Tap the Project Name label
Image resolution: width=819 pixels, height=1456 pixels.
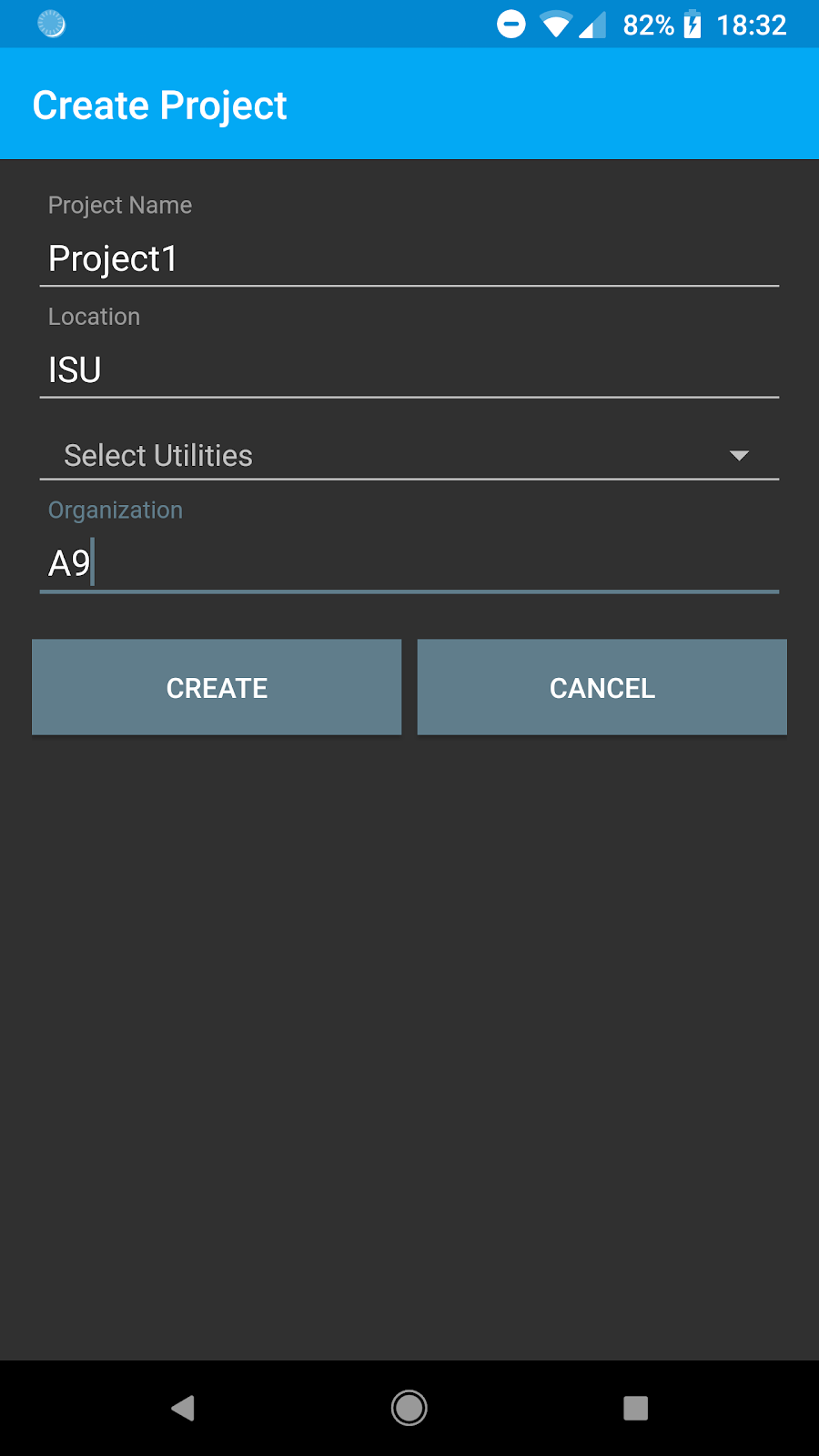[120, 206]
